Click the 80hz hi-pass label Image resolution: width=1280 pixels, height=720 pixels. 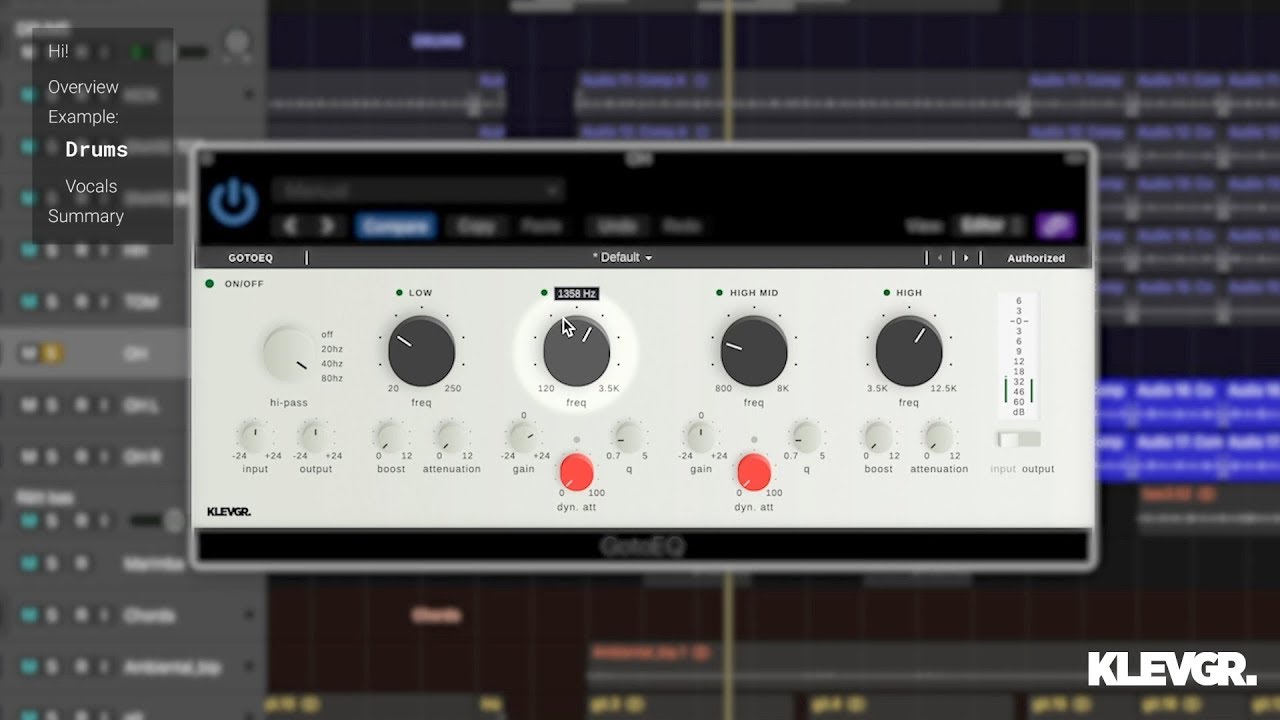(332, 378)
